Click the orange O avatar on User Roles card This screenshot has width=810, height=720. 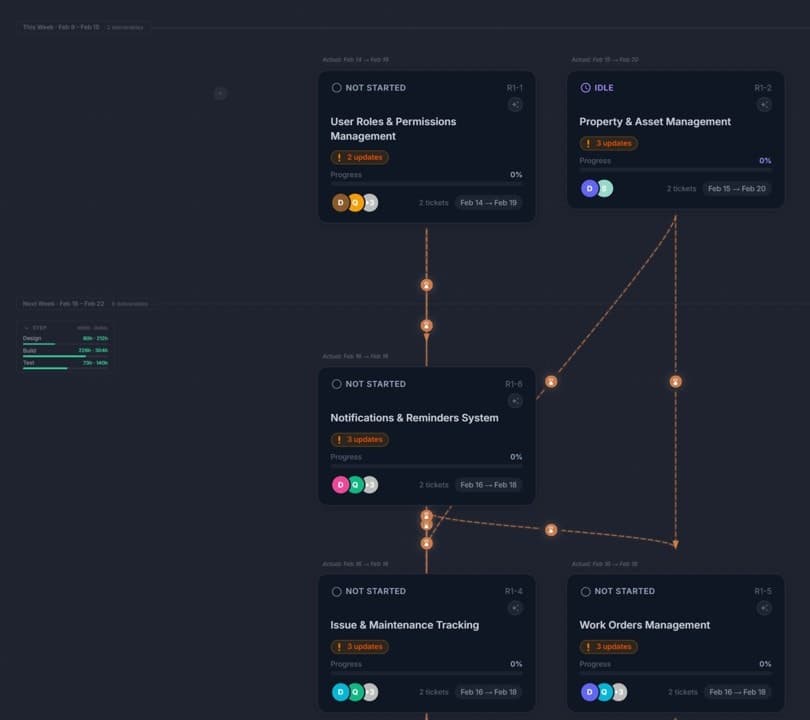pyautogui.click(x=355, y=202)
